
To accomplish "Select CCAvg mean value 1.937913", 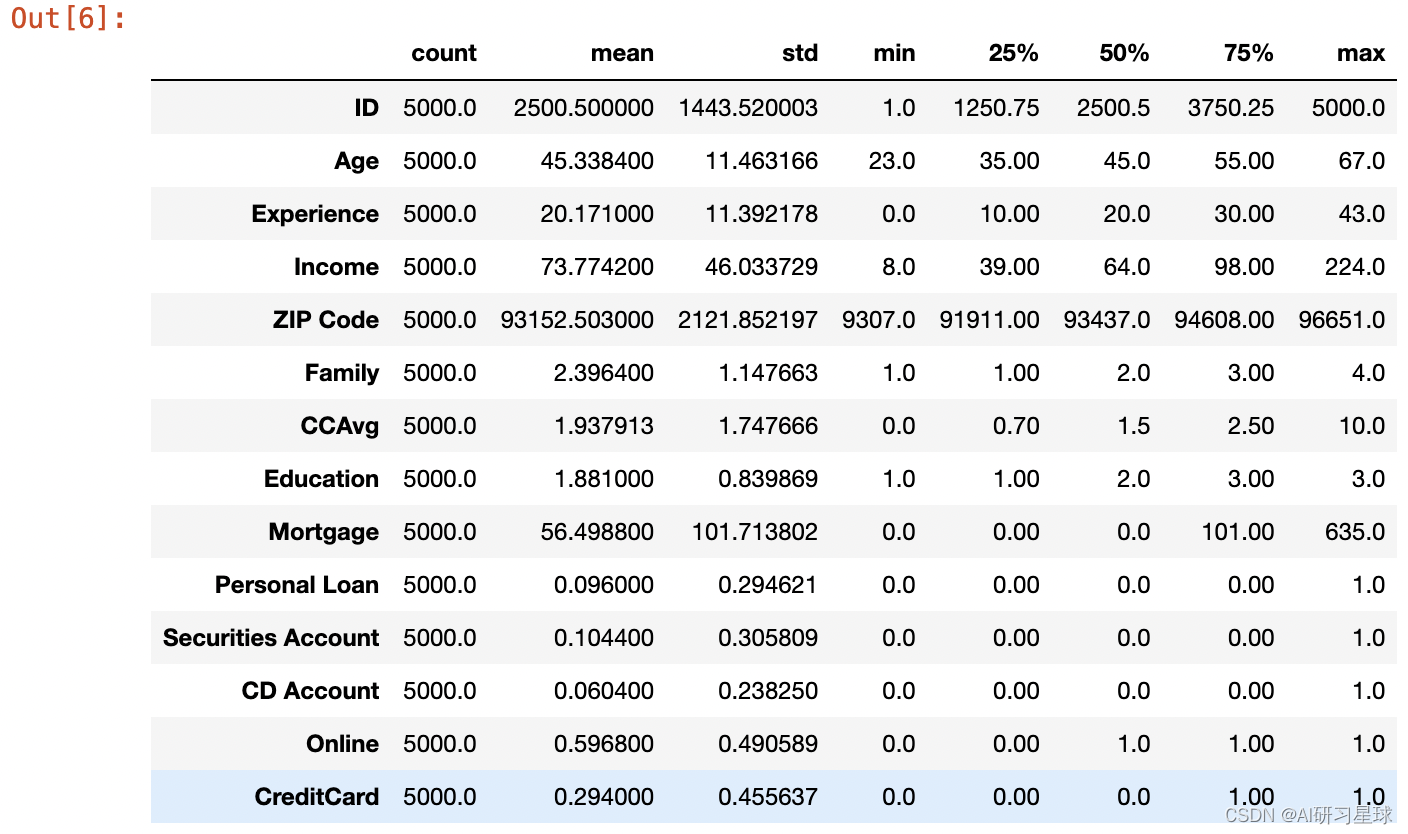I will point(604,426).
